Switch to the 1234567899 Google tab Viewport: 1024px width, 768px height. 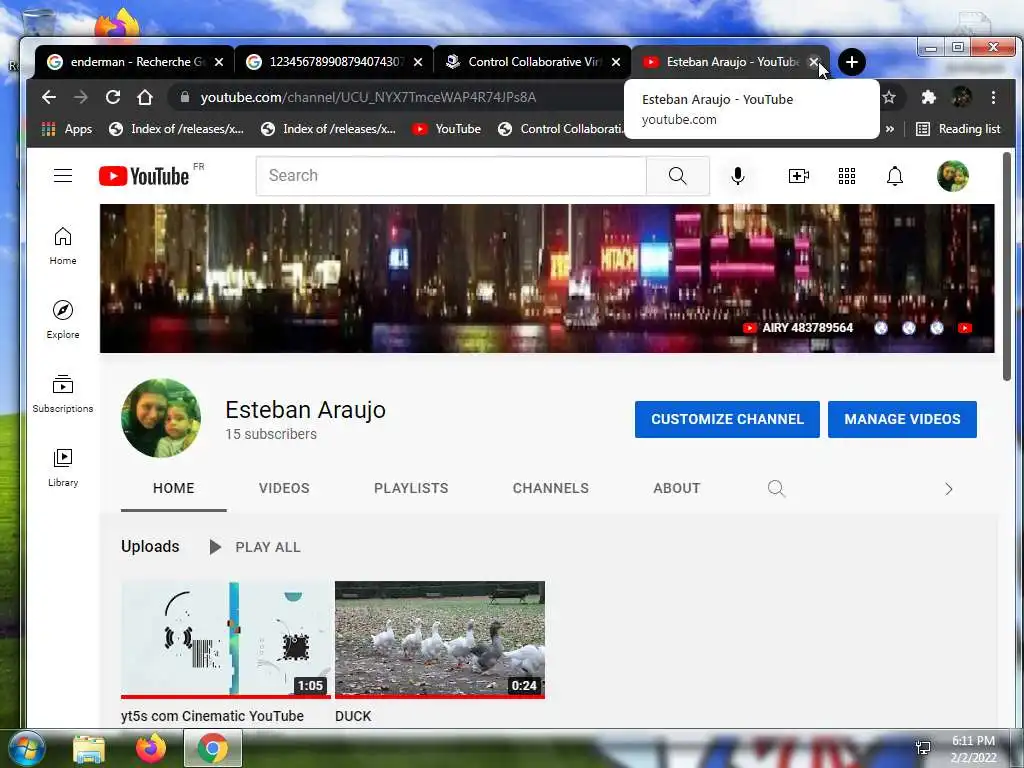click(334, 62)
